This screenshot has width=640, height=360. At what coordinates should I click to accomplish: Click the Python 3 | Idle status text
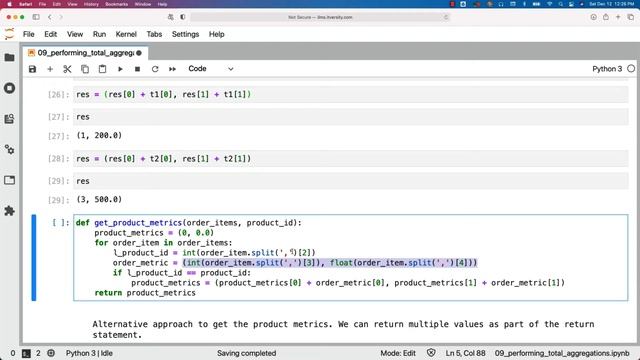pyautogui.click(x=89, y=353)
